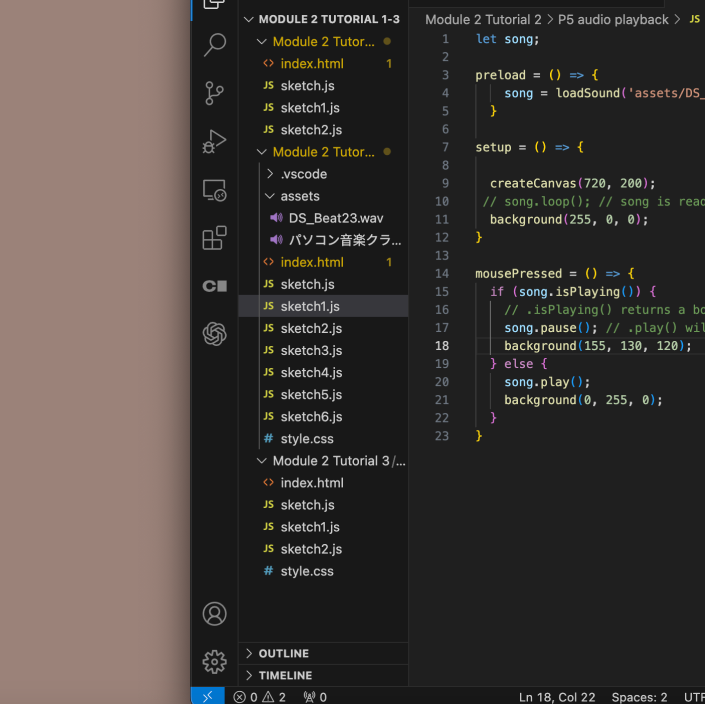Expand the TIMELINE panel
This screenshot has height=704, width=705.
323,675
